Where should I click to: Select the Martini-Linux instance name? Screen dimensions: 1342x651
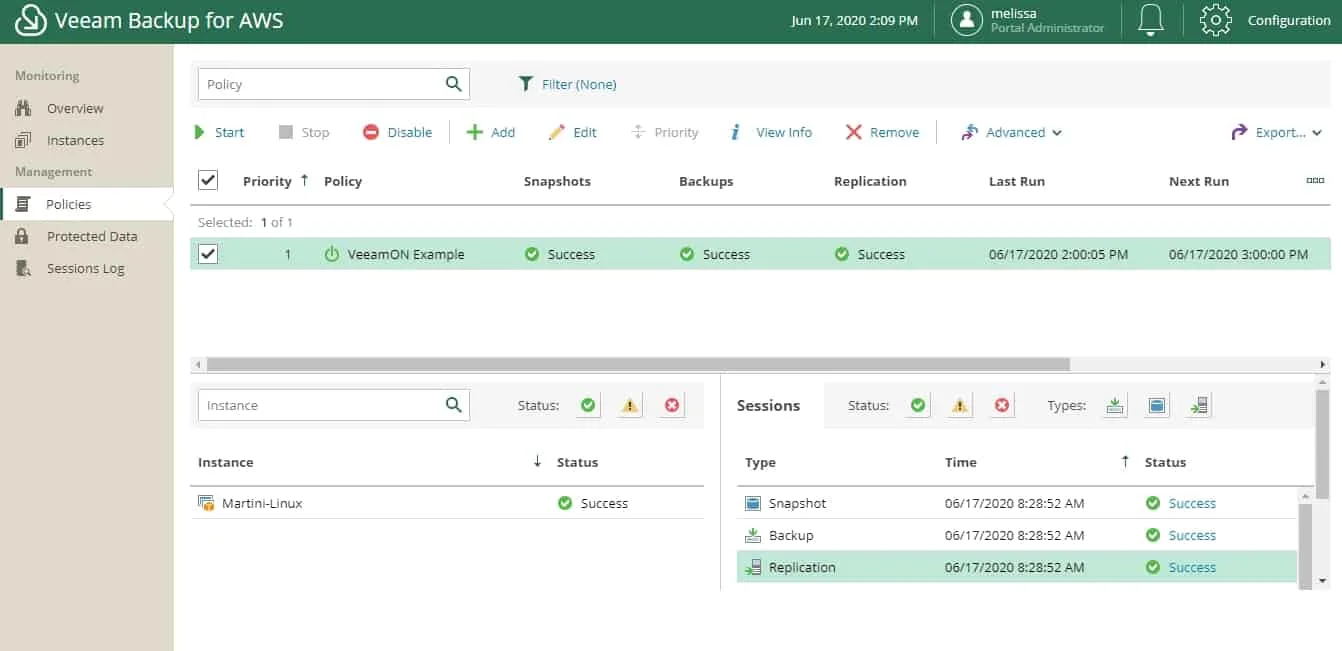pyautogui.click(x=262, y=503)
